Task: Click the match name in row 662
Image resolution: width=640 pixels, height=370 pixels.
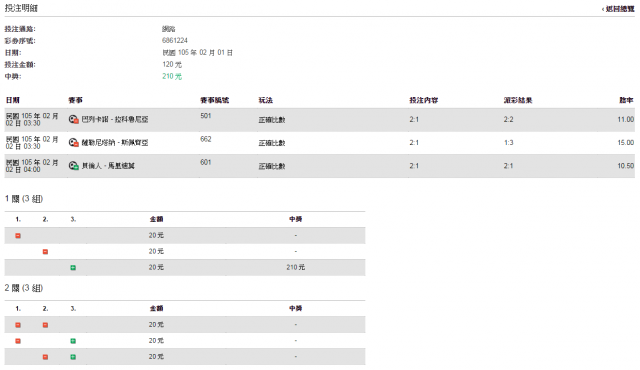Action: (115, 143)
